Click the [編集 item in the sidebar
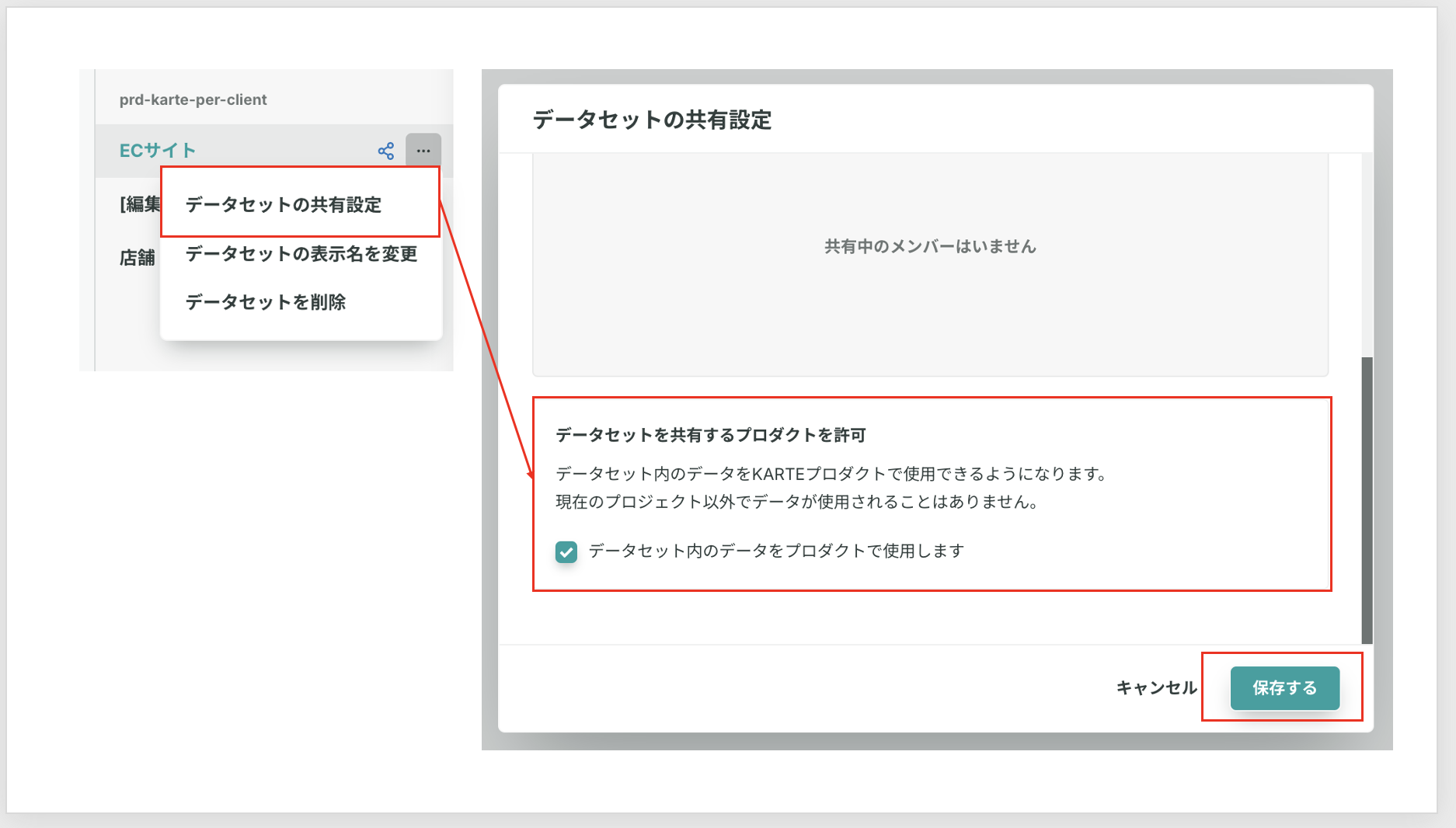The width and height of the screenshot is (1456, 828). tap(140, 204)
